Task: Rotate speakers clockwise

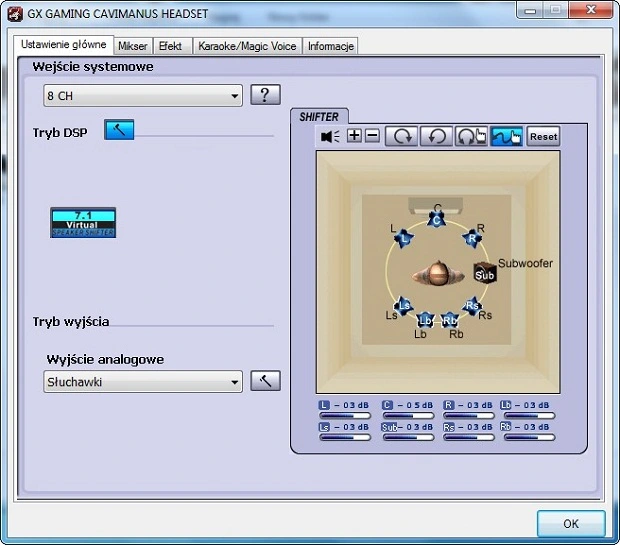Action: point(404,136)
